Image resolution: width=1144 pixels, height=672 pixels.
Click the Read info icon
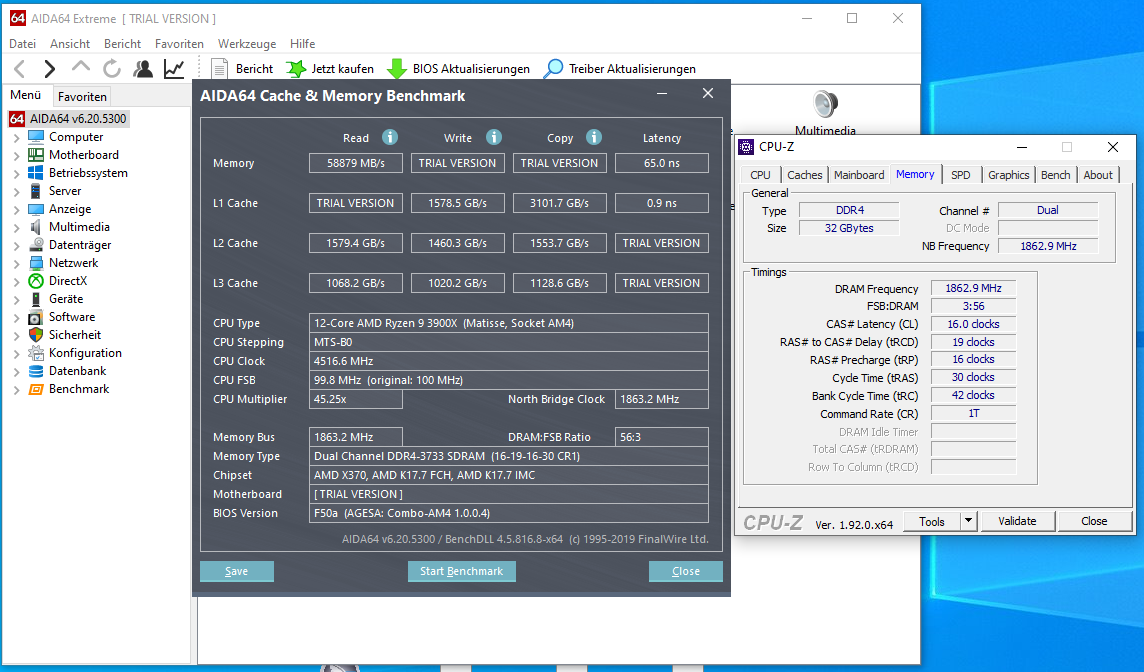click(x=390, y=137)
